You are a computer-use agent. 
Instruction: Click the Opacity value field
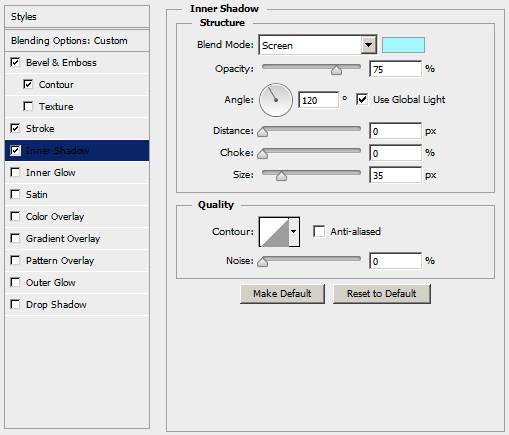[x=395, y=69]
